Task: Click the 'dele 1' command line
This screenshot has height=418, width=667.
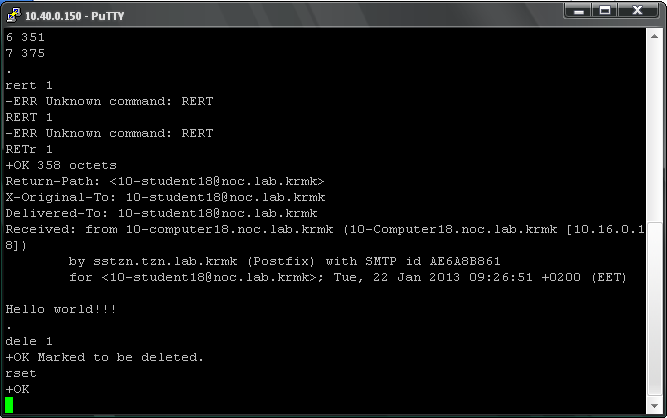Action: coord(29,341)
